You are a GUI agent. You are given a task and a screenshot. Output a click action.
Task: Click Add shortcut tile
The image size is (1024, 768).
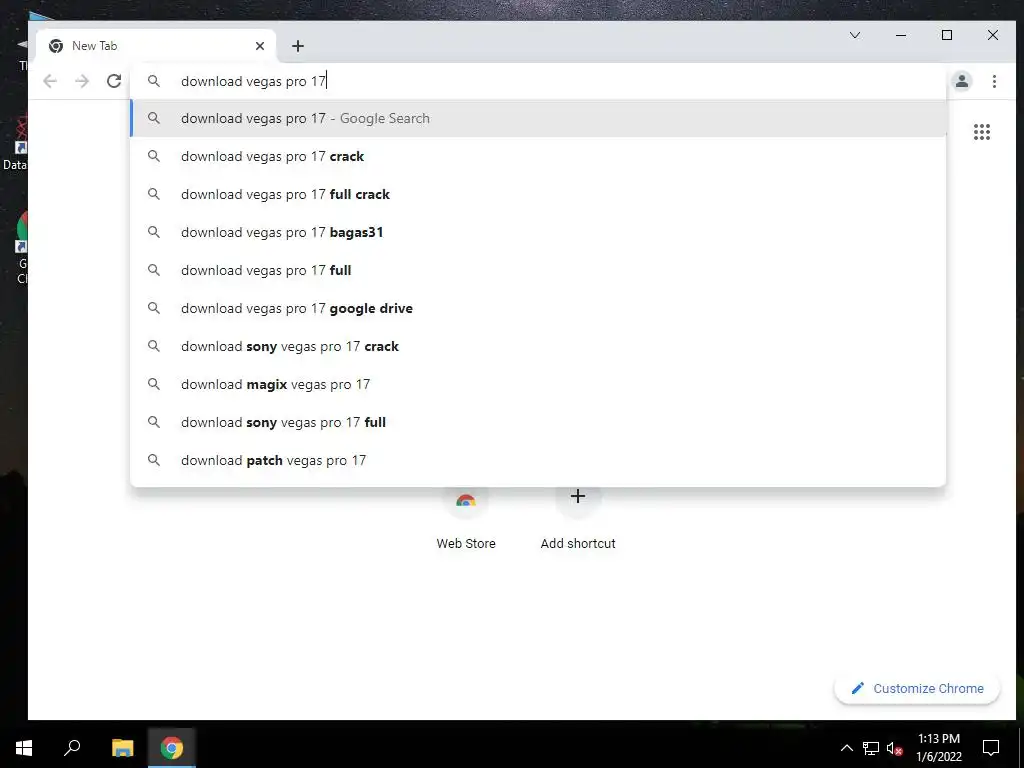click(577, 519)
